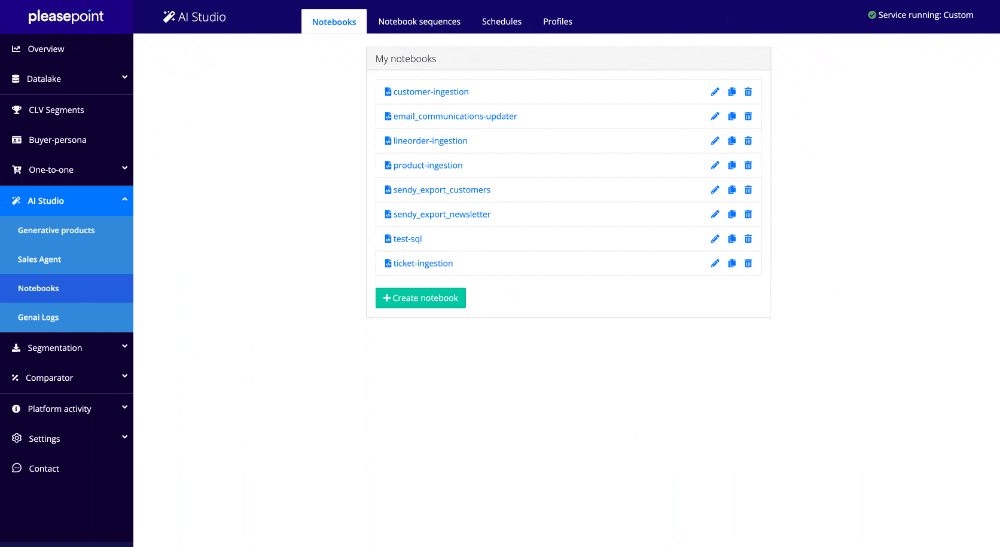Copy sendy_export_newsletter notebook icon

(732, 214)
